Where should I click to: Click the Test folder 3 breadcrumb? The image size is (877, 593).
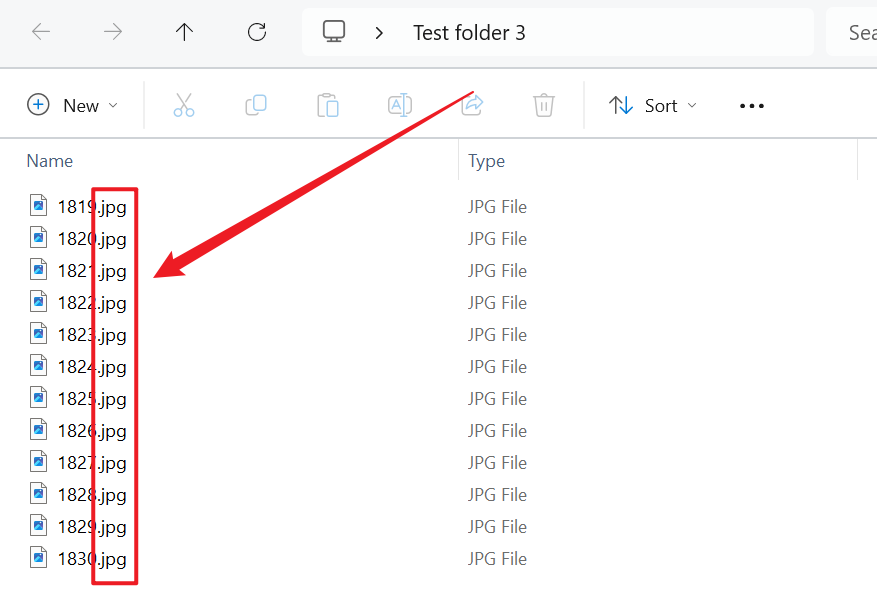pyautogui.click(x=469, y=33)
